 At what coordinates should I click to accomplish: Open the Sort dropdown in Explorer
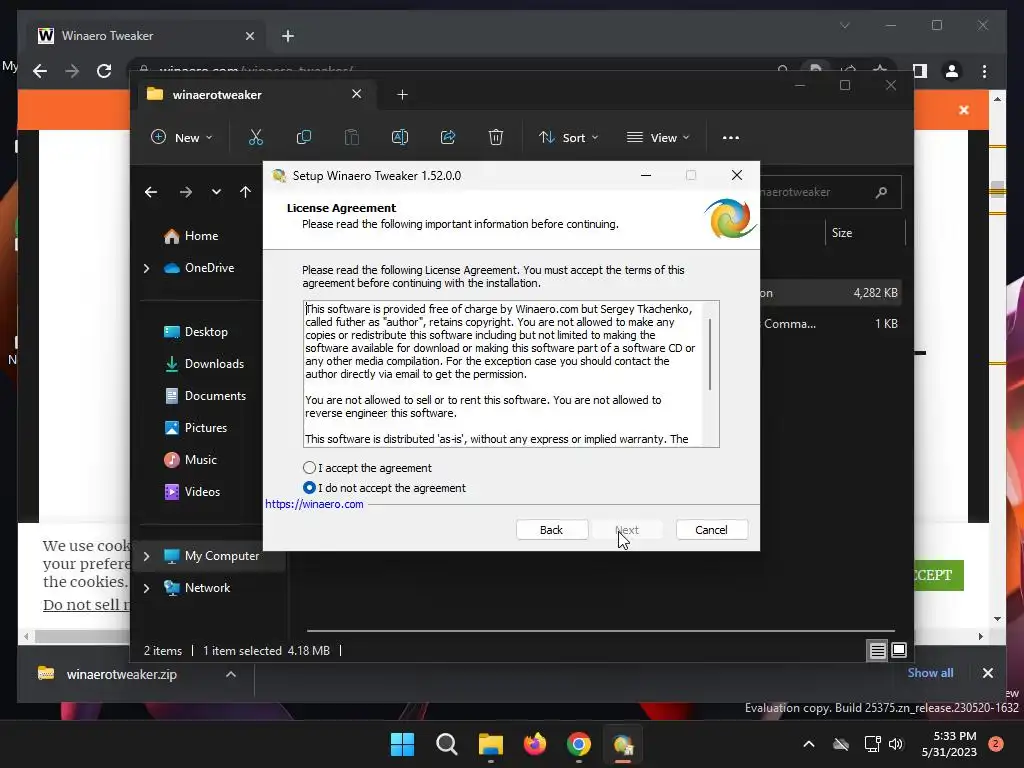coord(568,138)
